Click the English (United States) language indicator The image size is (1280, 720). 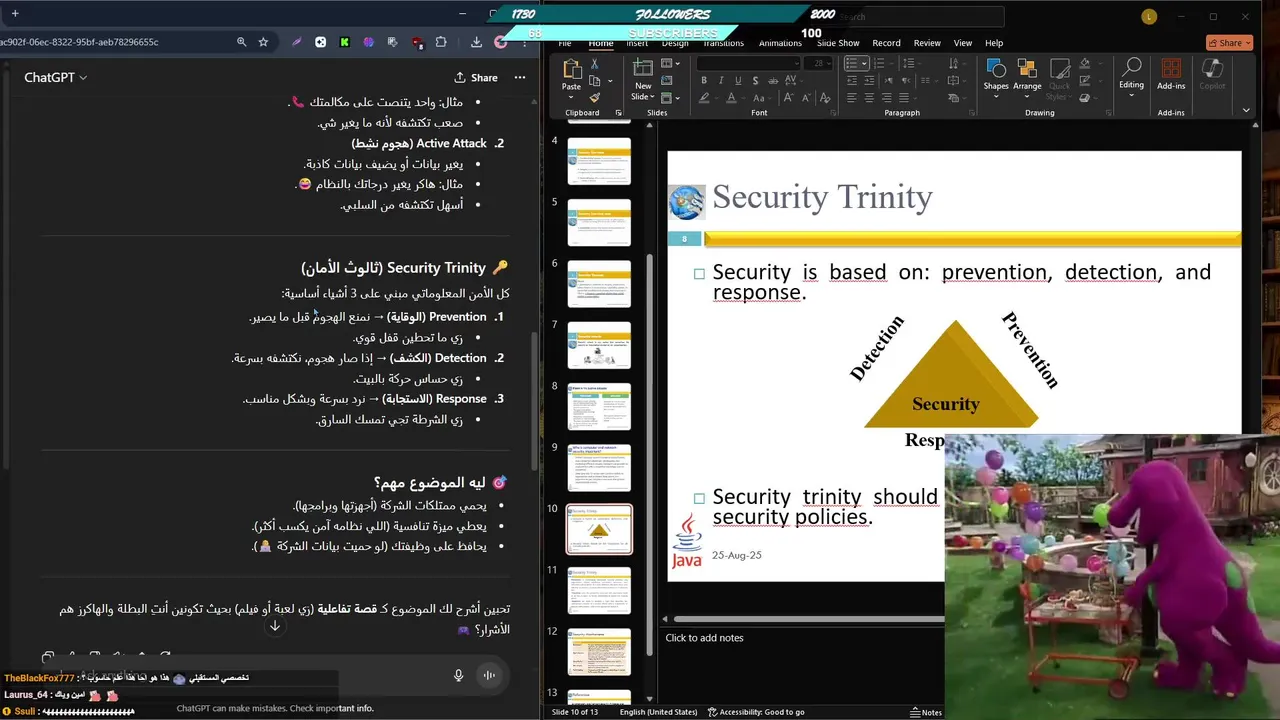click(x=658, y=712)
